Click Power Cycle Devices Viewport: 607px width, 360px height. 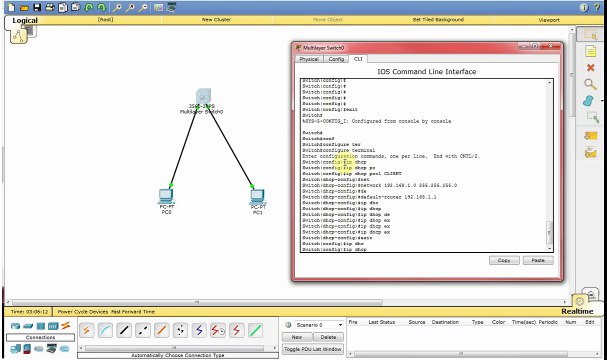point(83,311)
